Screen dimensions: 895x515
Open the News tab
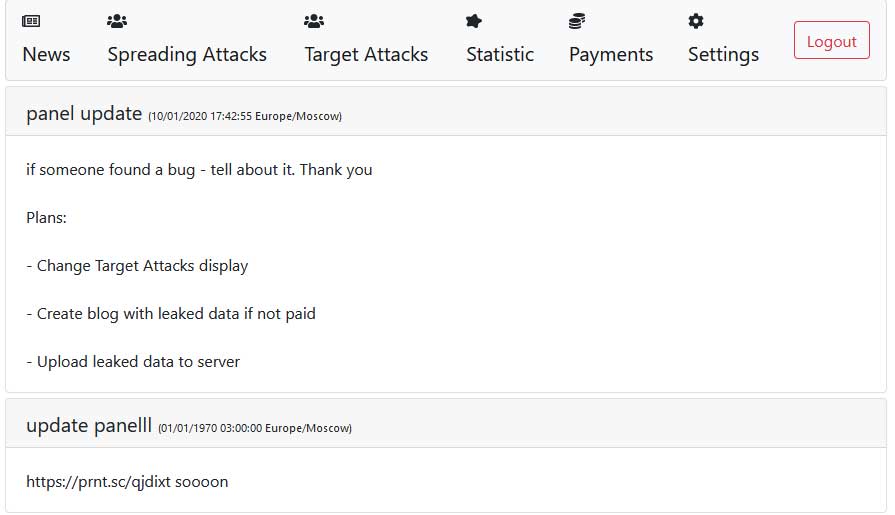[46, 54]
